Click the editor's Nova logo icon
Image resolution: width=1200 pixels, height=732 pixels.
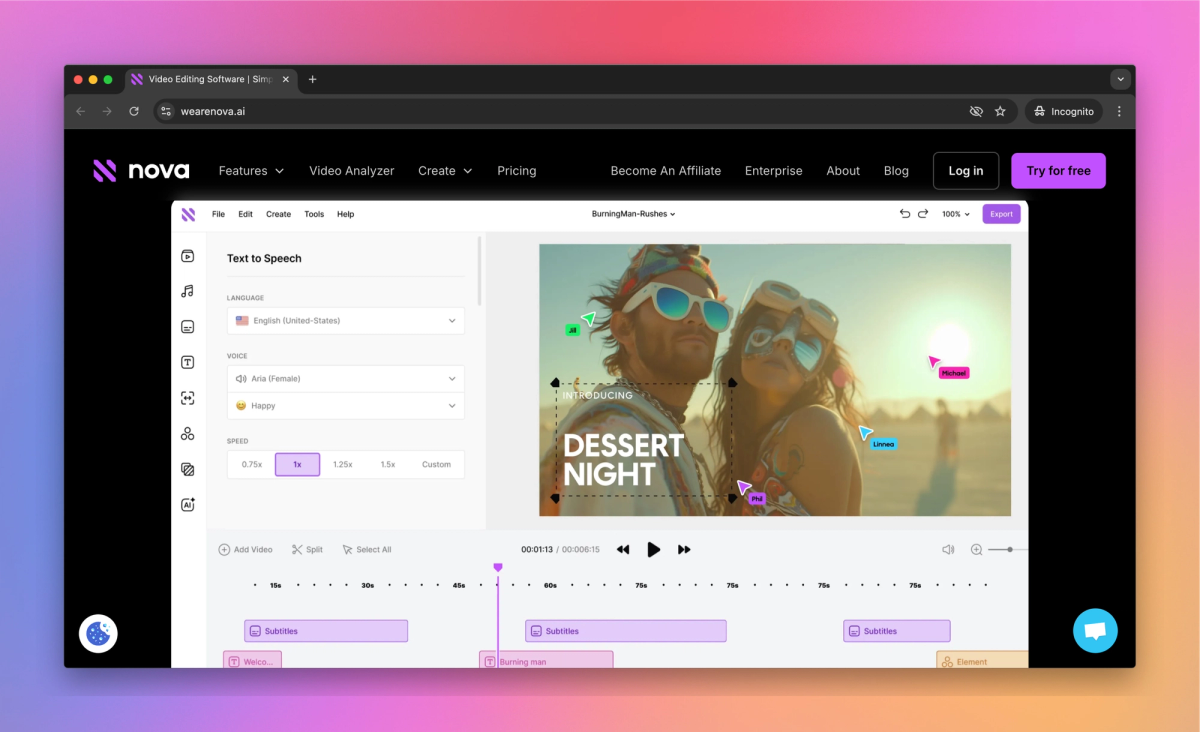pos(188,214)
